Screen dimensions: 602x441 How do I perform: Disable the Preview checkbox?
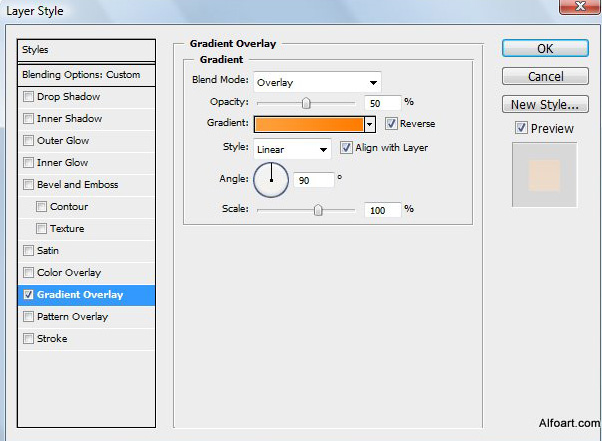tap(521, 128)
